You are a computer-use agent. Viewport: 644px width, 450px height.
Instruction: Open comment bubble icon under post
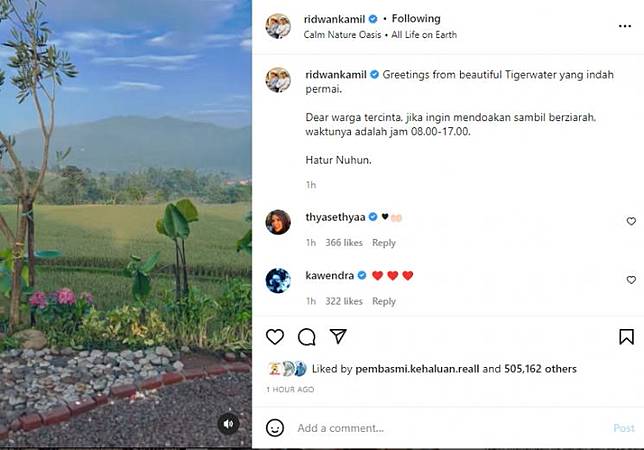pyautogui.click(x=306, y=337)
